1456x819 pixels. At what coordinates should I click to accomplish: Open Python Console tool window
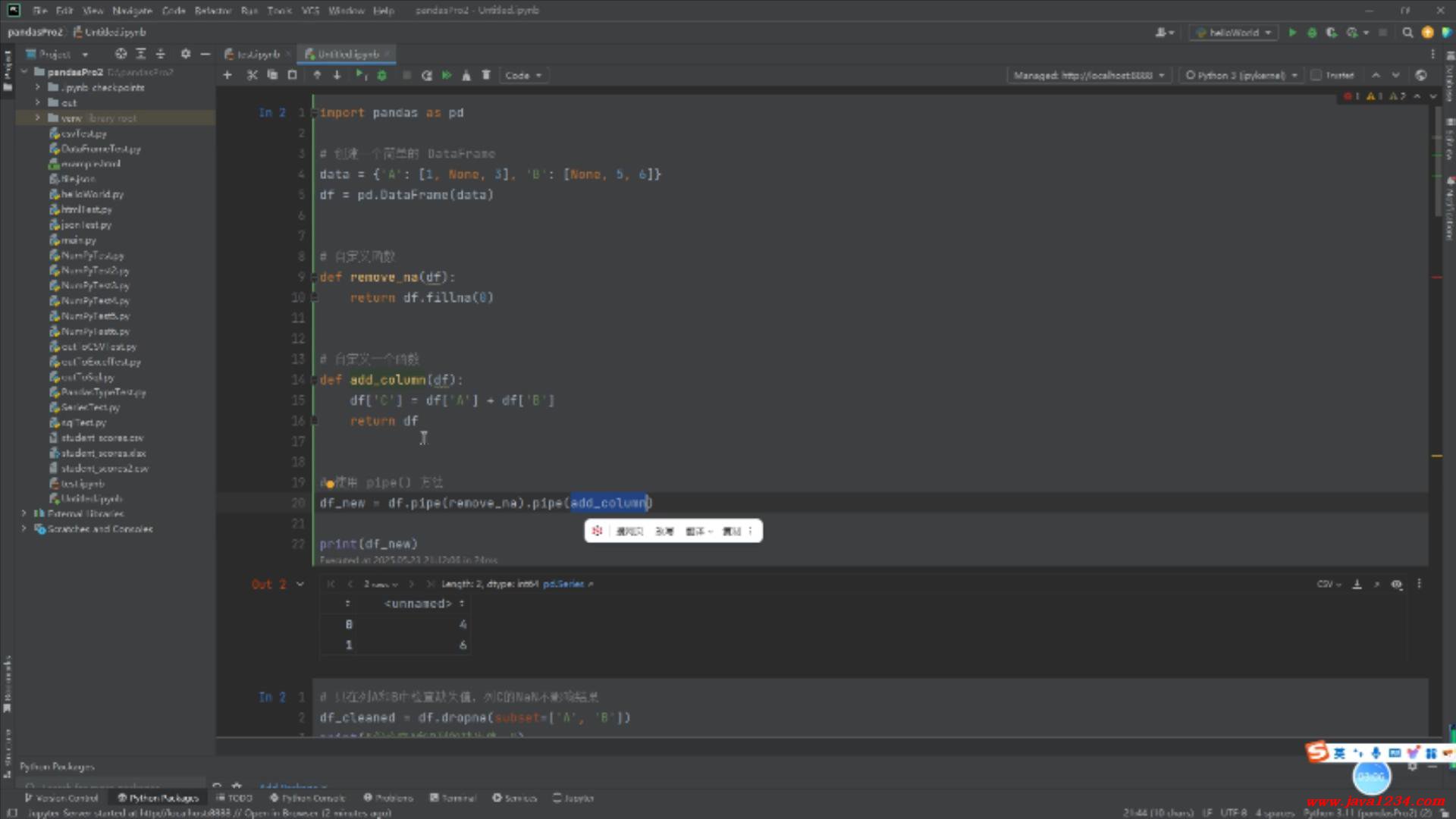click(x=307, y=798)
